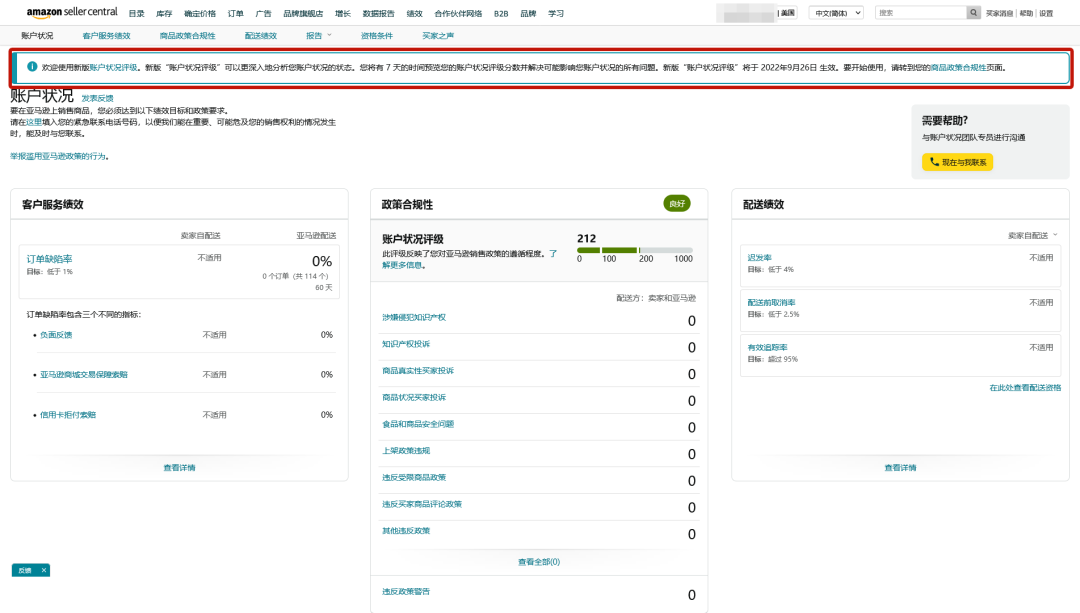Open the 订单缺陷率 metric link
The width and height of the screenshot is (1080, 613).
tap(50, 259)
